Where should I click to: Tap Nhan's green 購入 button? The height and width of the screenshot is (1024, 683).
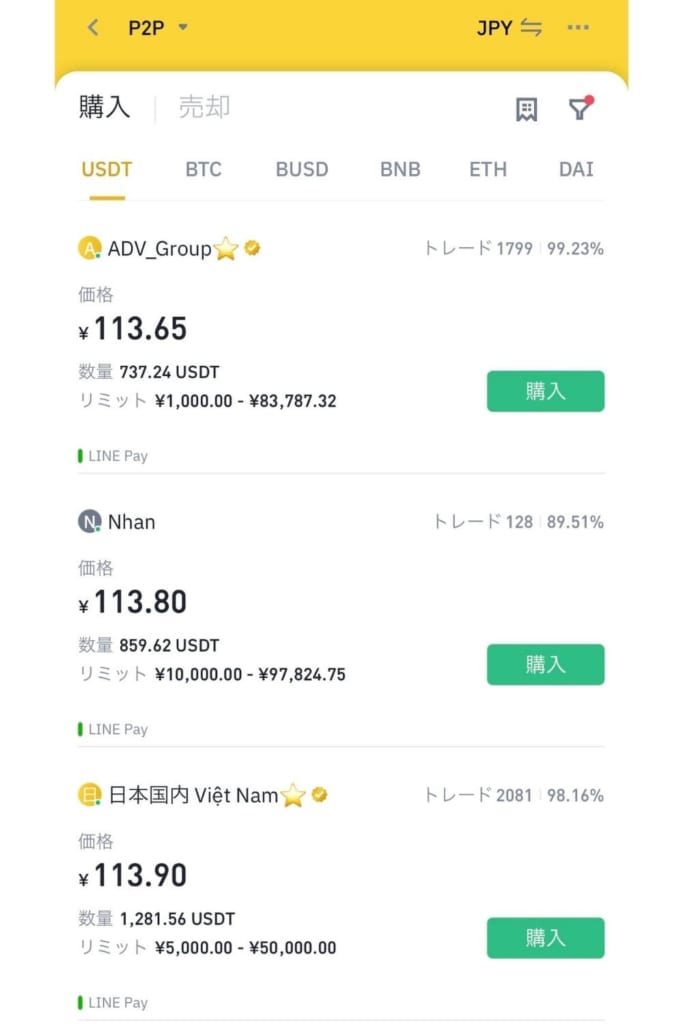545,665
